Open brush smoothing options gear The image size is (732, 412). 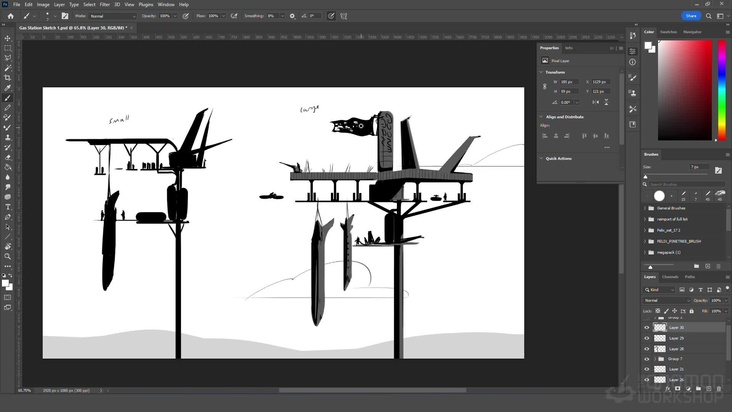click(292, 16)
